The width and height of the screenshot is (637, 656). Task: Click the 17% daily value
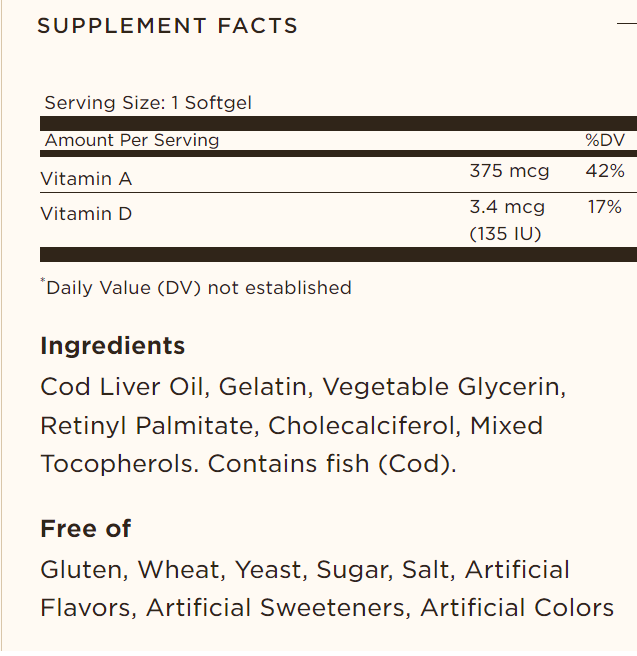(606, 207)
